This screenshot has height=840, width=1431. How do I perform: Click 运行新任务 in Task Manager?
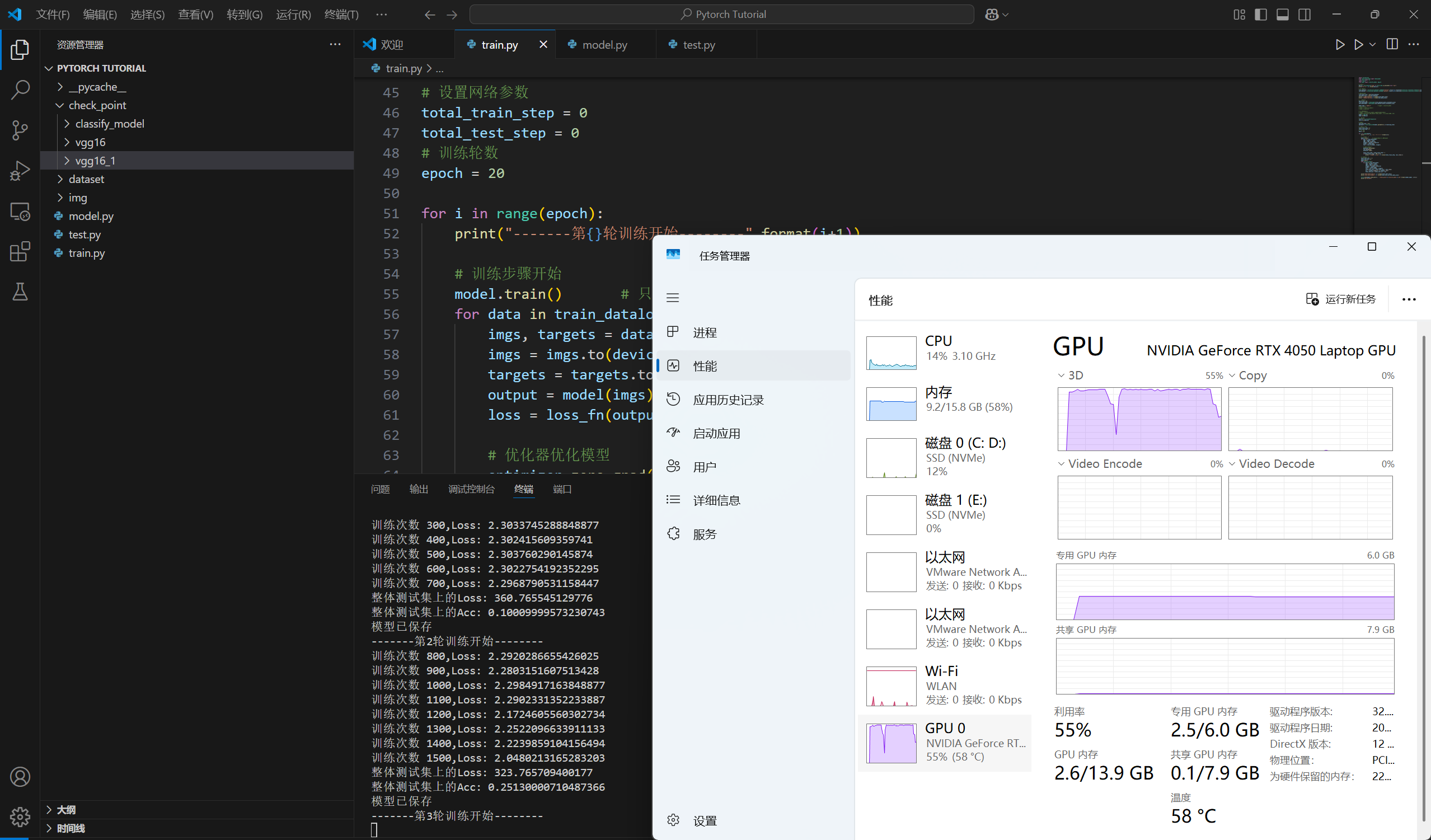click(x=1341, y=299)
